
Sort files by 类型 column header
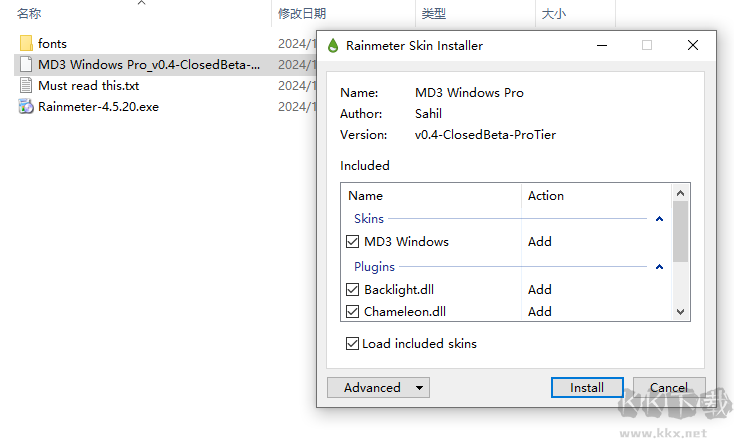(433, 14)
